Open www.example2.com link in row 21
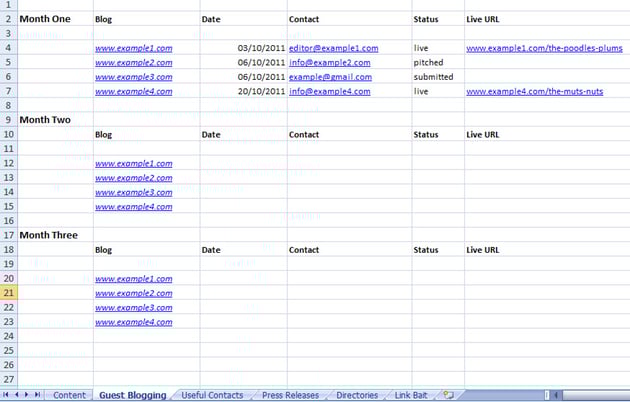Screen dimensions: 630x402 pyautogui.click(x=134, y=293)
